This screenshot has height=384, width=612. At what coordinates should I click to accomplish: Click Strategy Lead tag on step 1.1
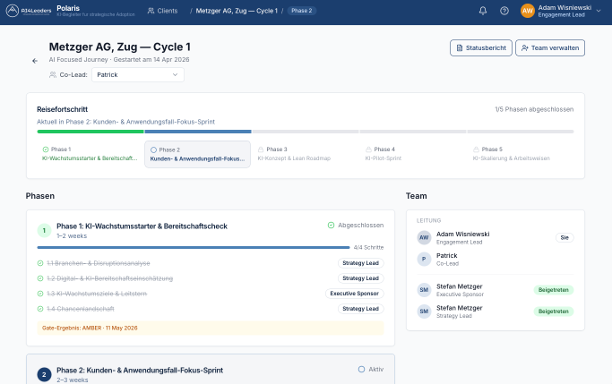point(361,263)
